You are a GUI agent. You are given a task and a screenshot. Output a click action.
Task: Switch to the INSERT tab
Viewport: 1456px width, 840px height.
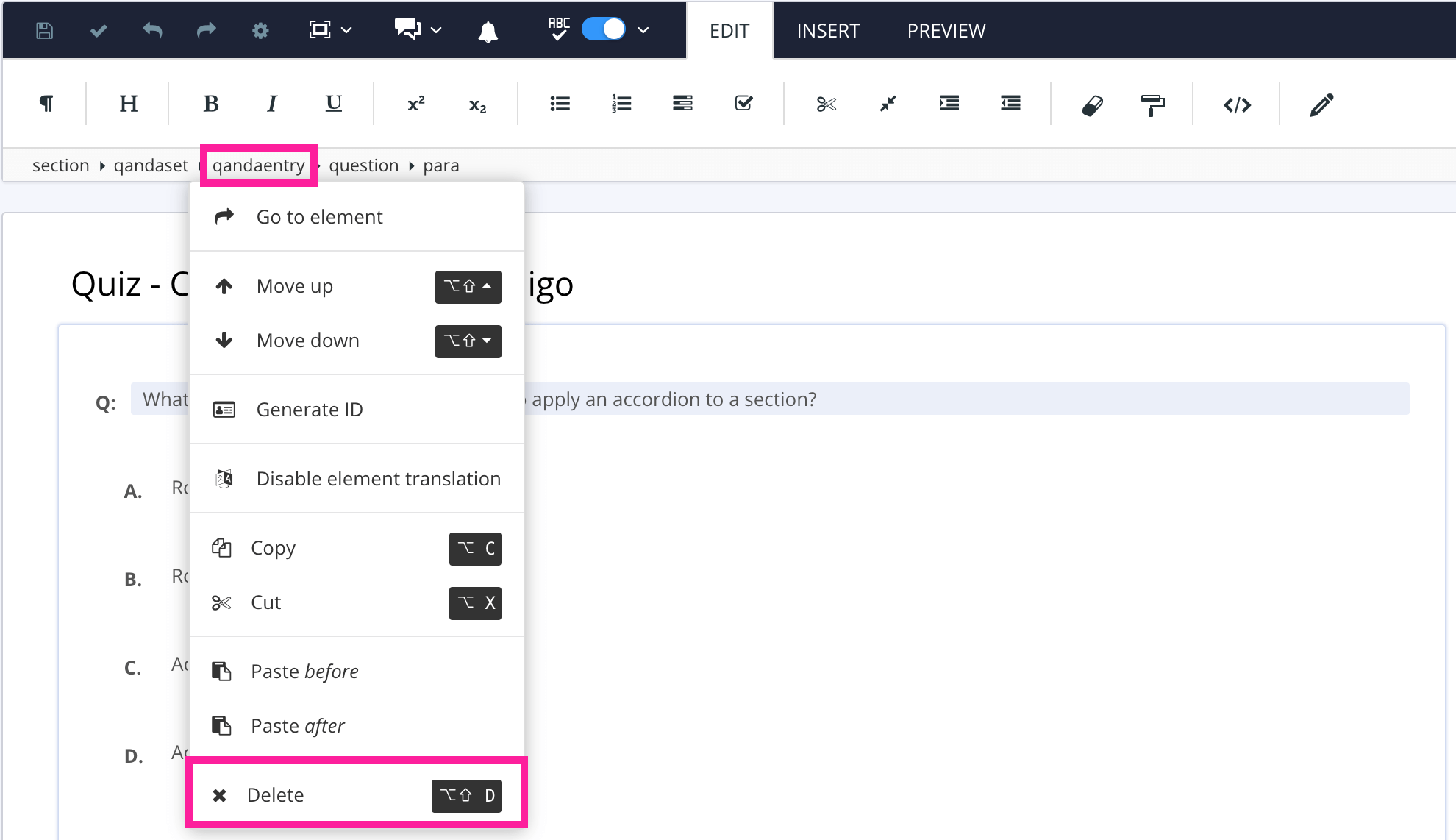click(828, 31)
